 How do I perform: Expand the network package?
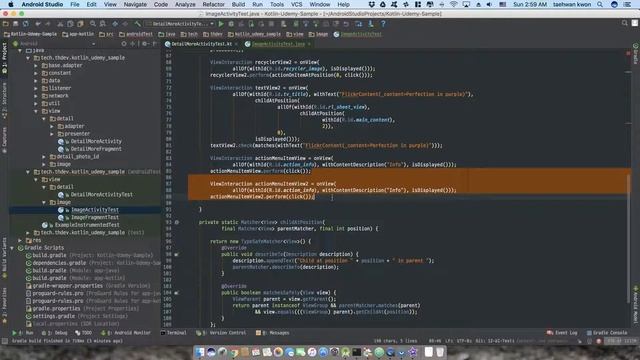36,96
